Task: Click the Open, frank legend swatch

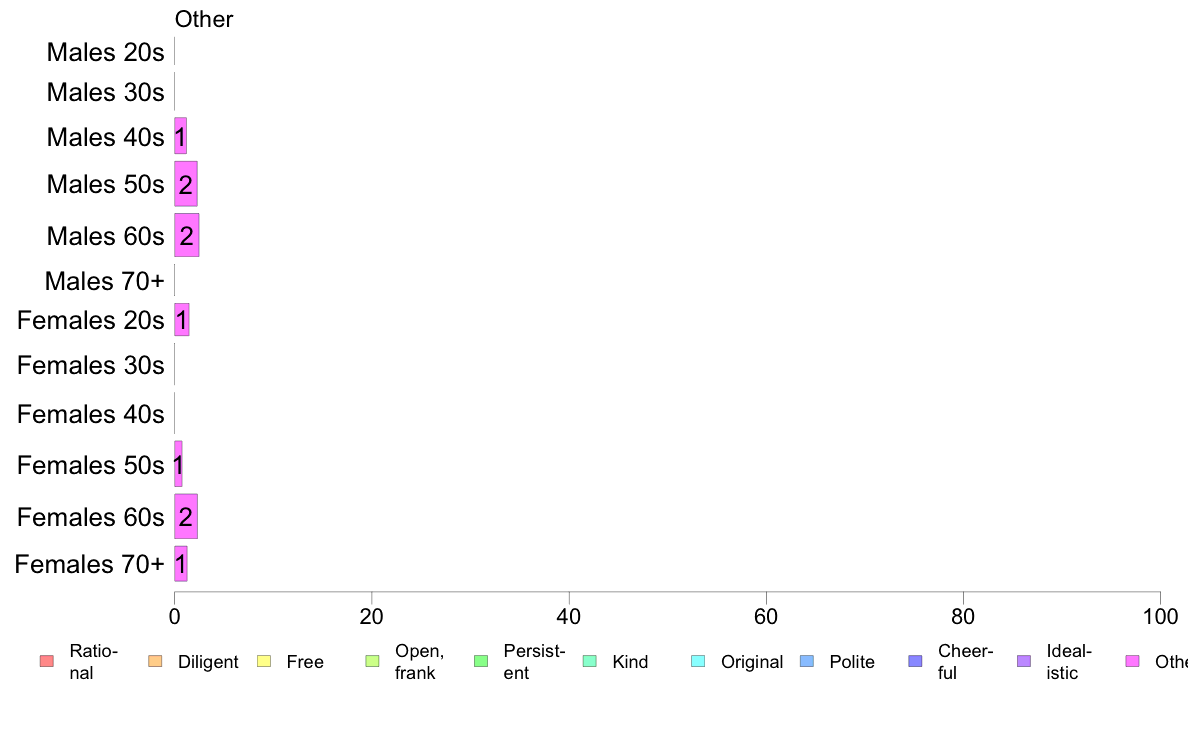Action: pyautogui.click(x=372, y=662)
